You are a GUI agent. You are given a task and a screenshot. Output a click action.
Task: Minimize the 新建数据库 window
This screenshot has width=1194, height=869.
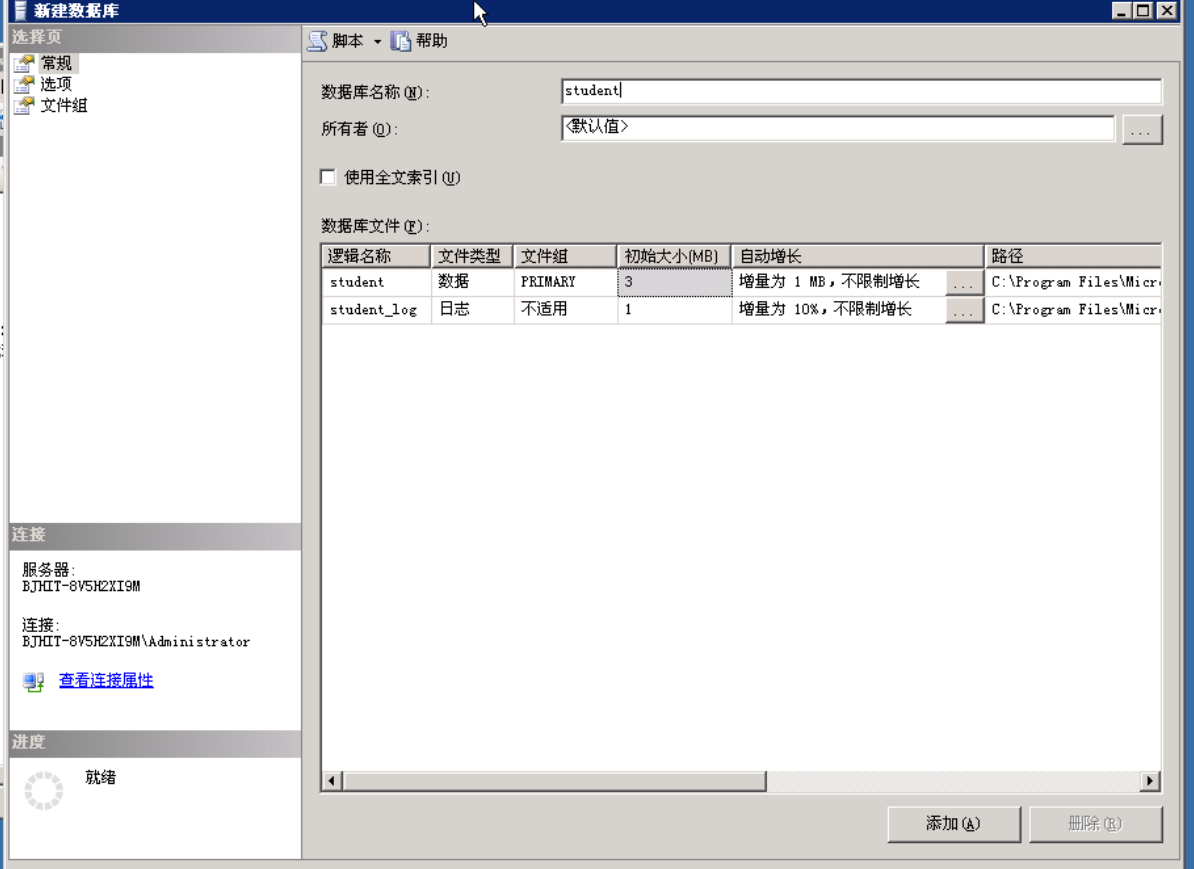(1121, 10)
